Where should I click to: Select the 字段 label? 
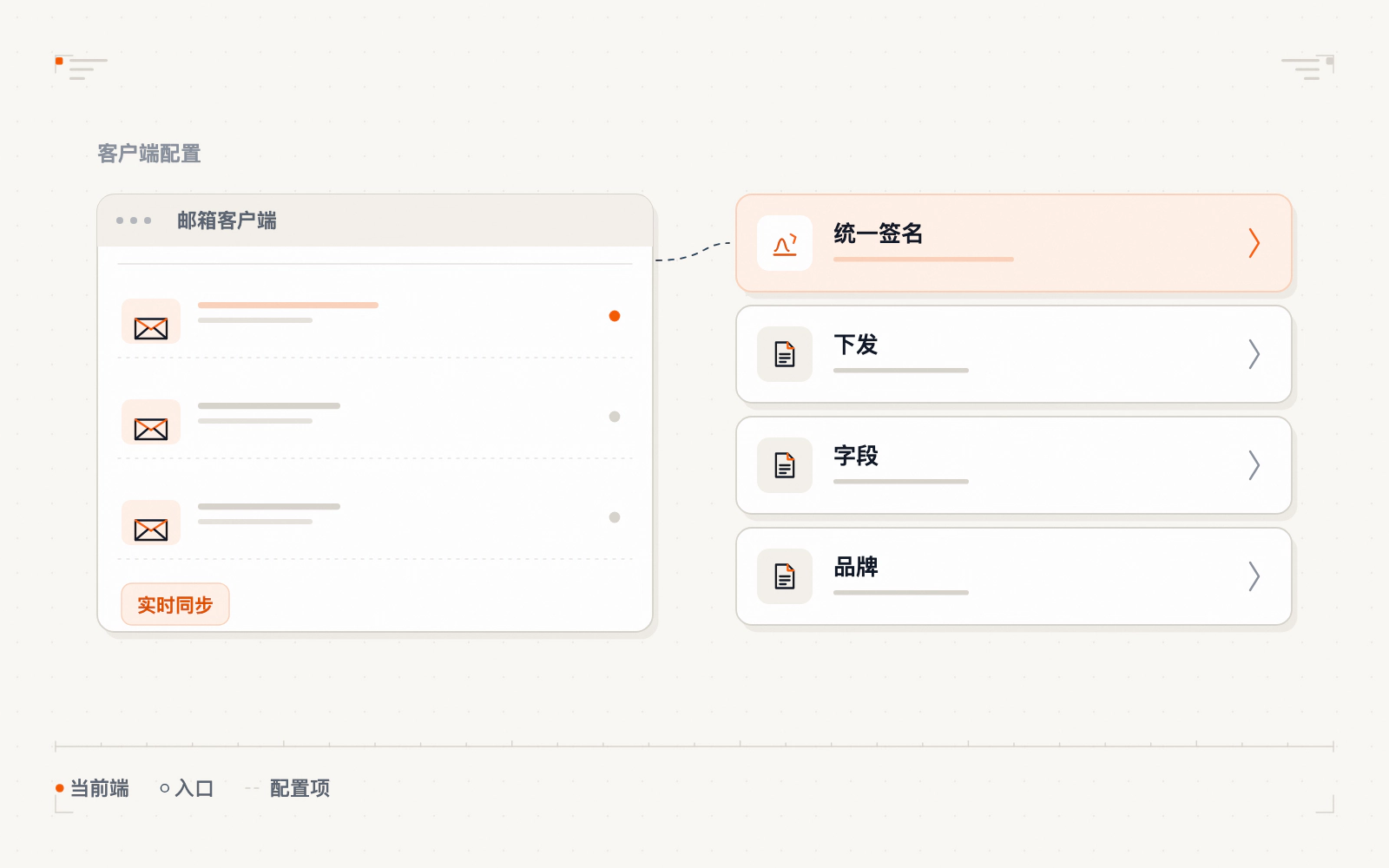856,456
